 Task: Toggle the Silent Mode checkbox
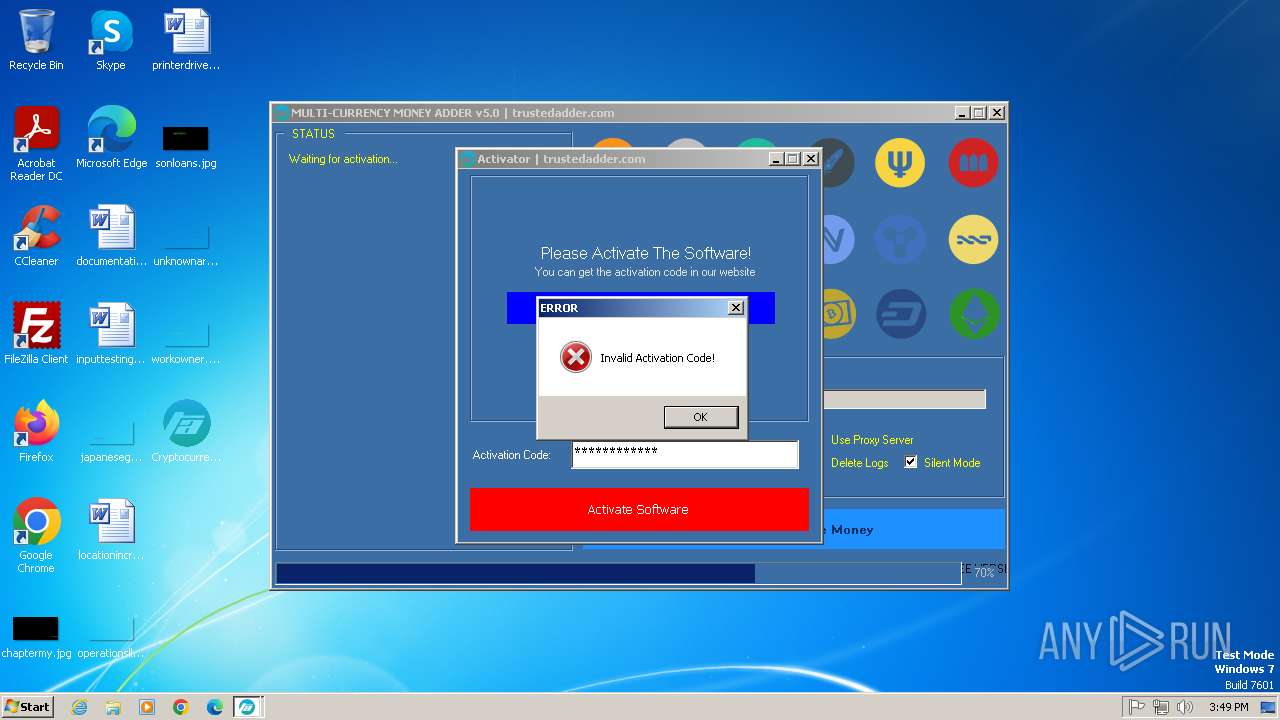tap(911, 462)
